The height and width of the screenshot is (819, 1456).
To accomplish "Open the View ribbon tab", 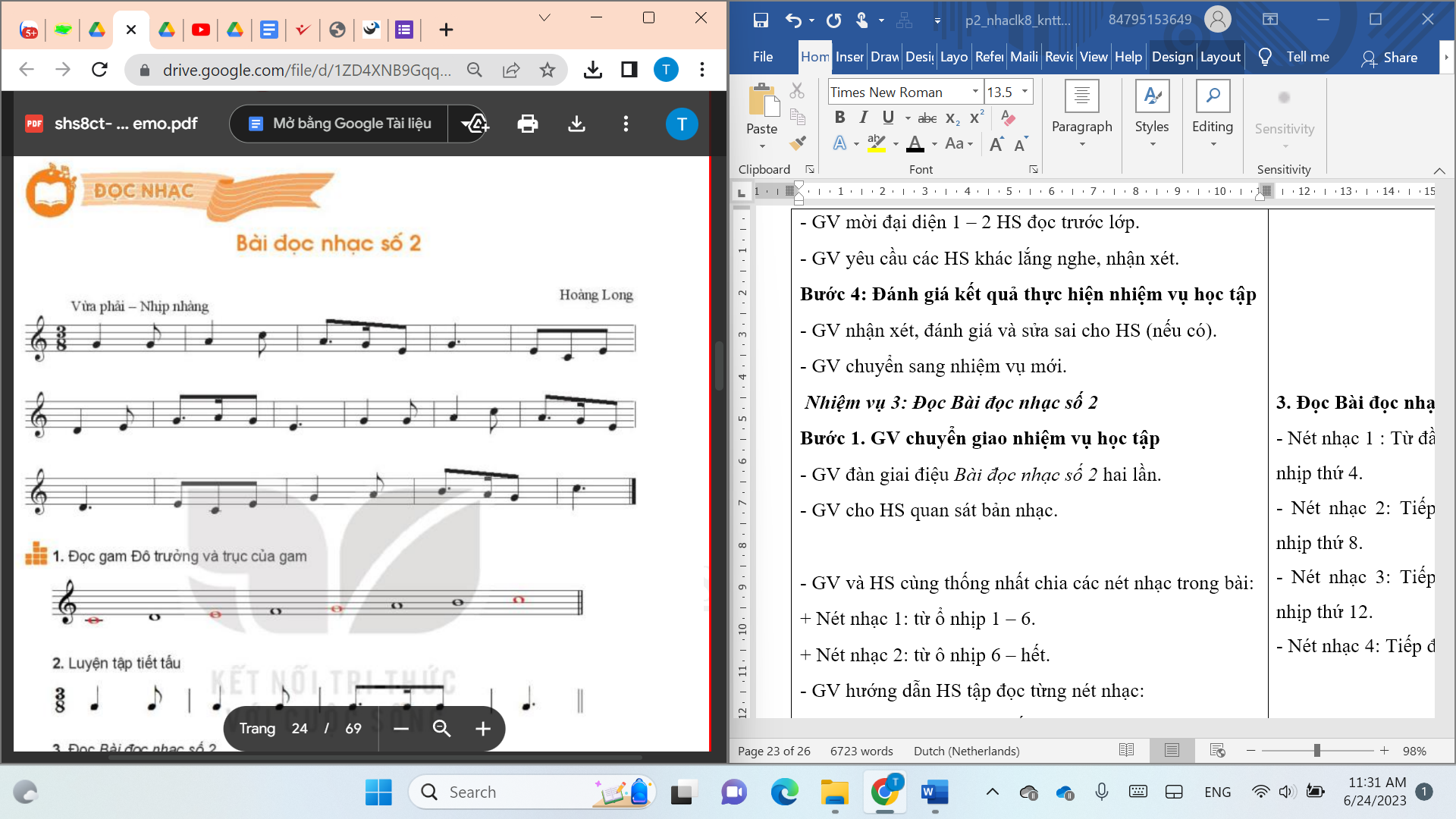I will point(1094,57).
